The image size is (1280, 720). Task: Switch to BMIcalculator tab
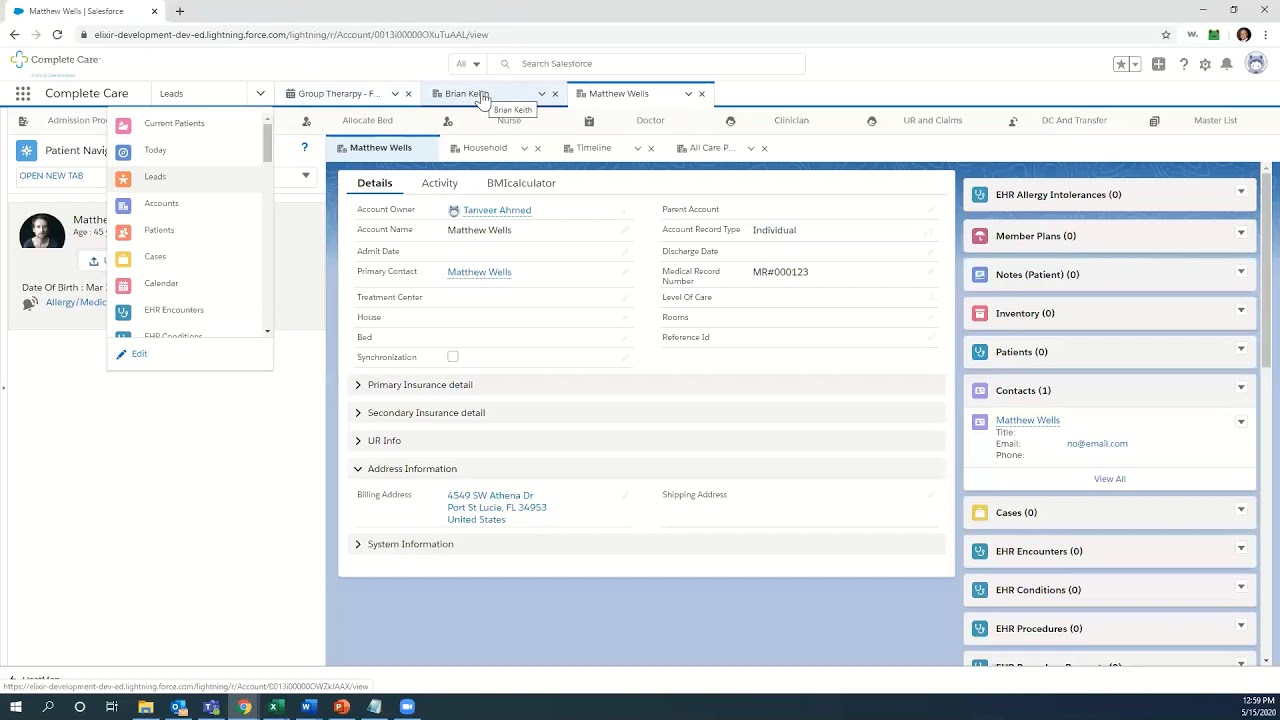pyautogui.click(x=521, y=183)
